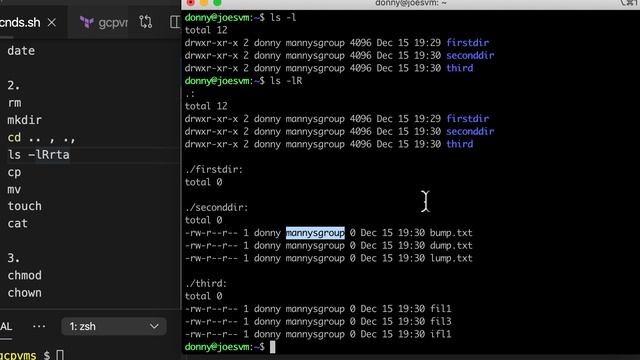This screenshot has height=360, width=640.
Task: Click the 'cat' line in editor
Action: click(18, 224)
